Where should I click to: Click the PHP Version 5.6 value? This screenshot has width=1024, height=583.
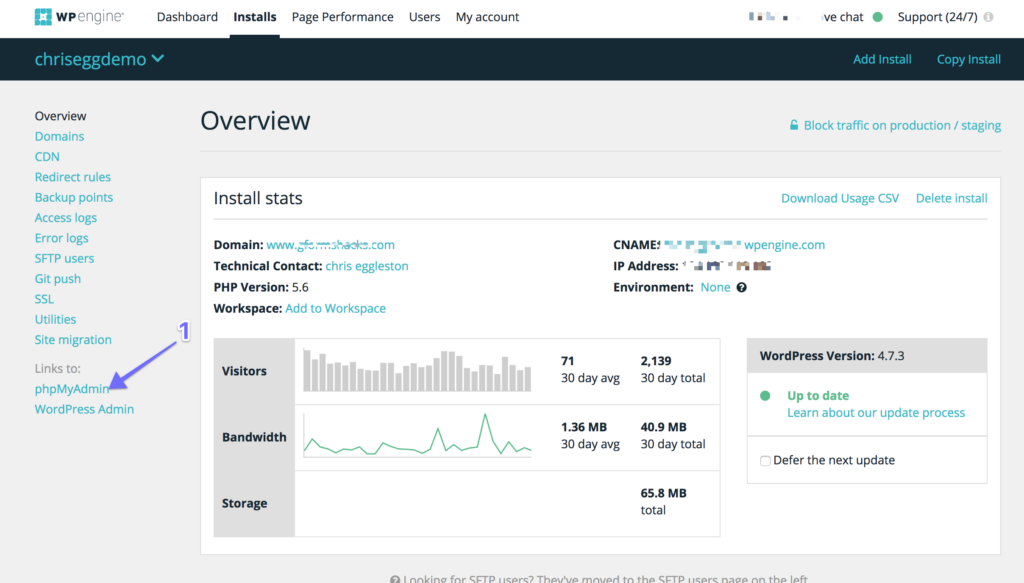tap(300, 287)
